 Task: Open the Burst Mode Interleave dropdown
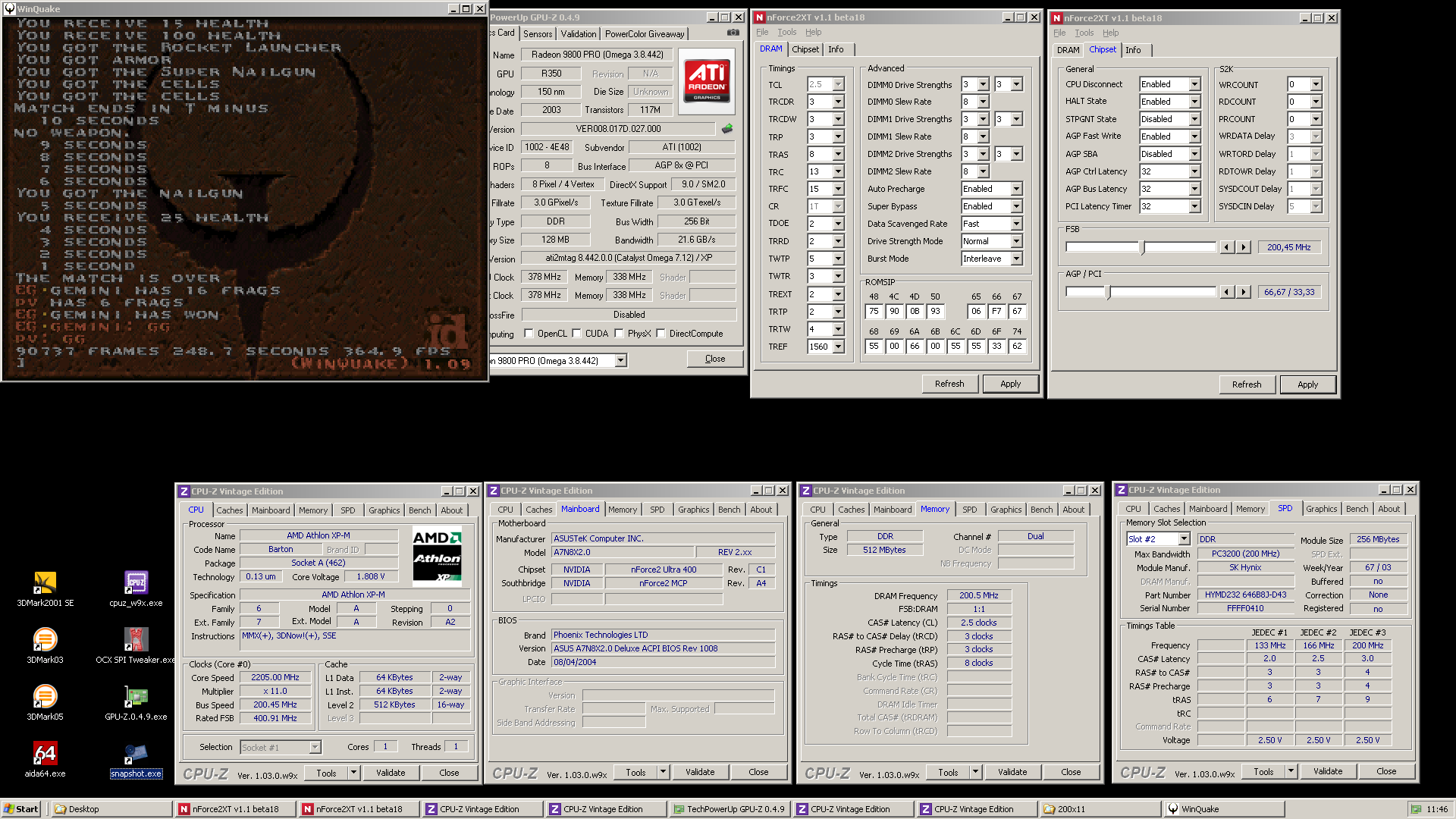click(x=1016, y=259)
